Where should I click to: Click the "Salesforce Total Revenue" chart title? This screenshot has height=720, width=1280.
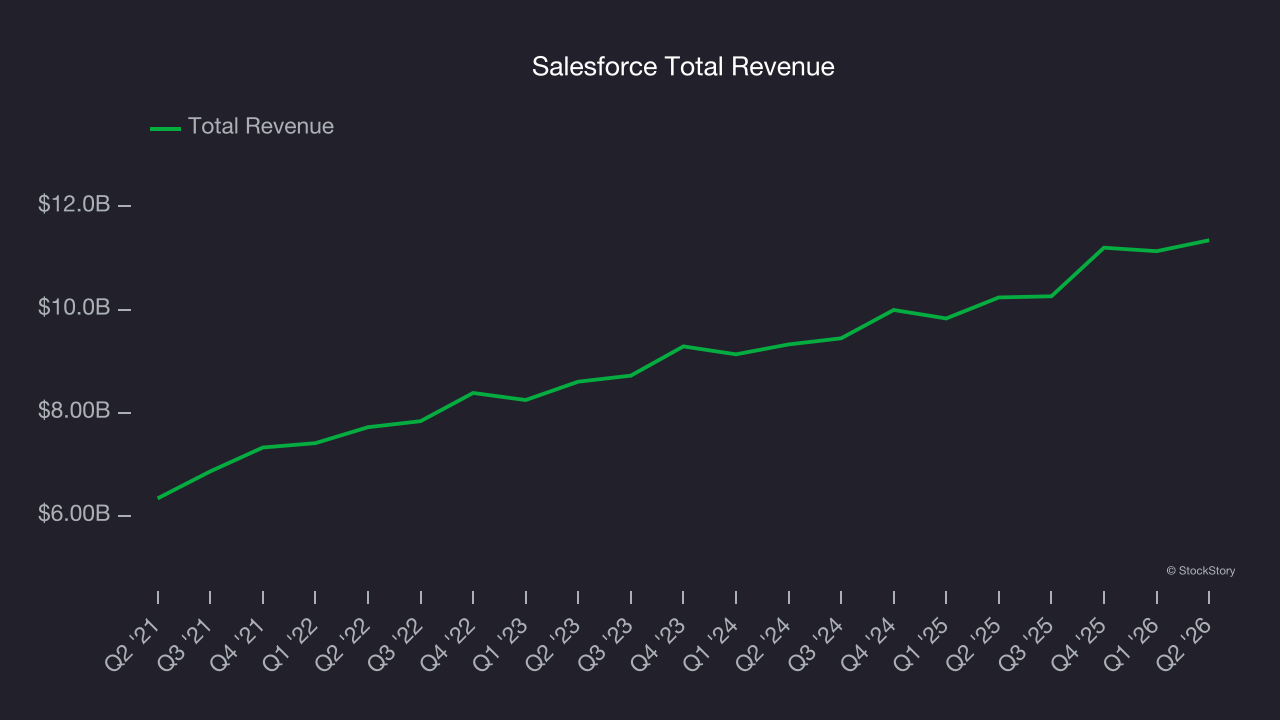pos(683,67)
